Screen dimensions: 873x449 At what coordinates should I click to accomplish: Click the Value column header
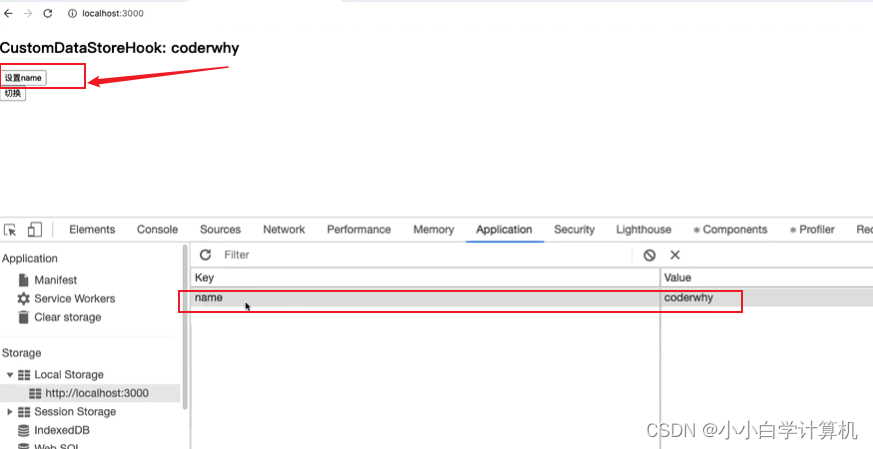pos(767,277)
